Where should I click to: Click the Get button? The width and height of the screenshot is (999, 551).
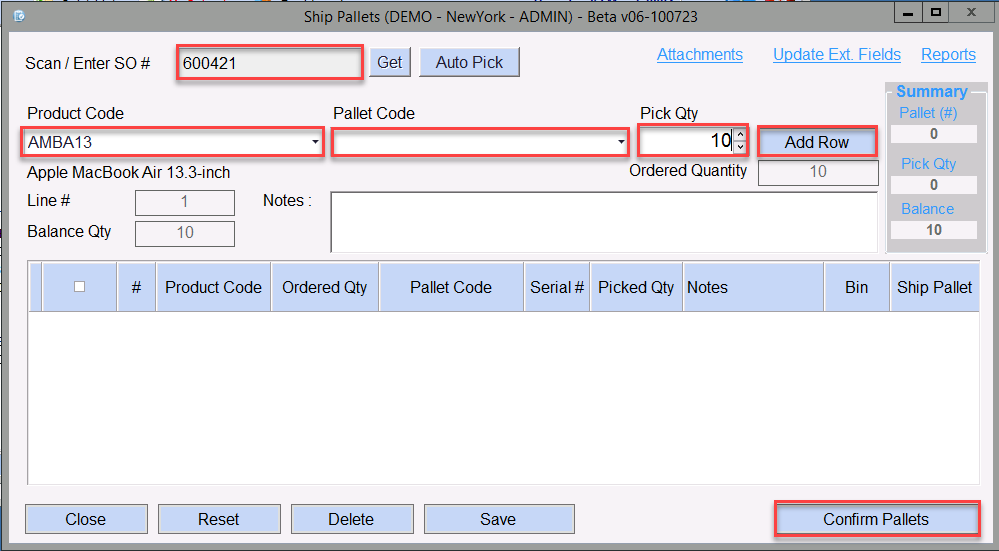click(x=389, y=62)
